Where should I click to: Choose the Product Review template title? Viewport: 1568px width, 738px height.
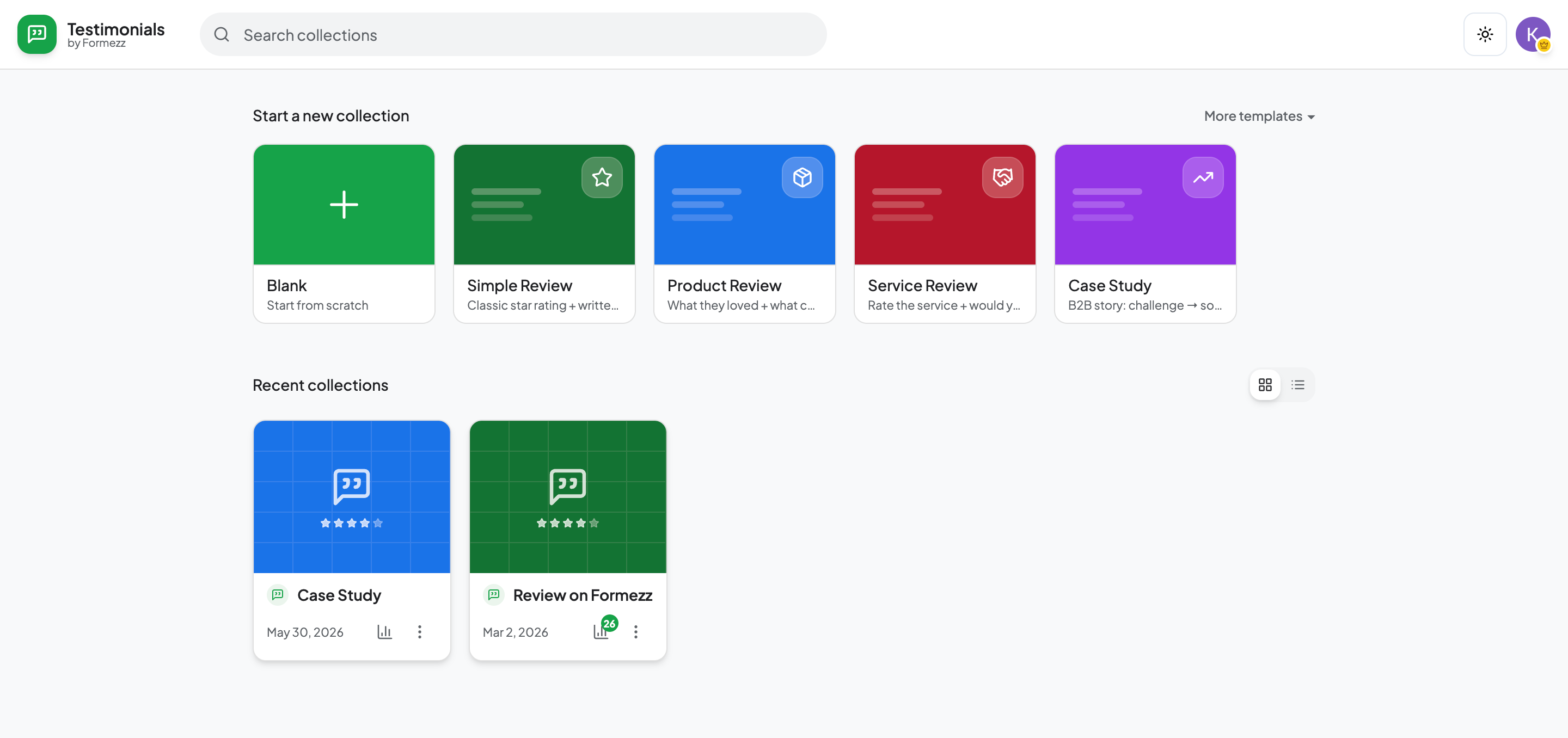(x=724, y=285)
